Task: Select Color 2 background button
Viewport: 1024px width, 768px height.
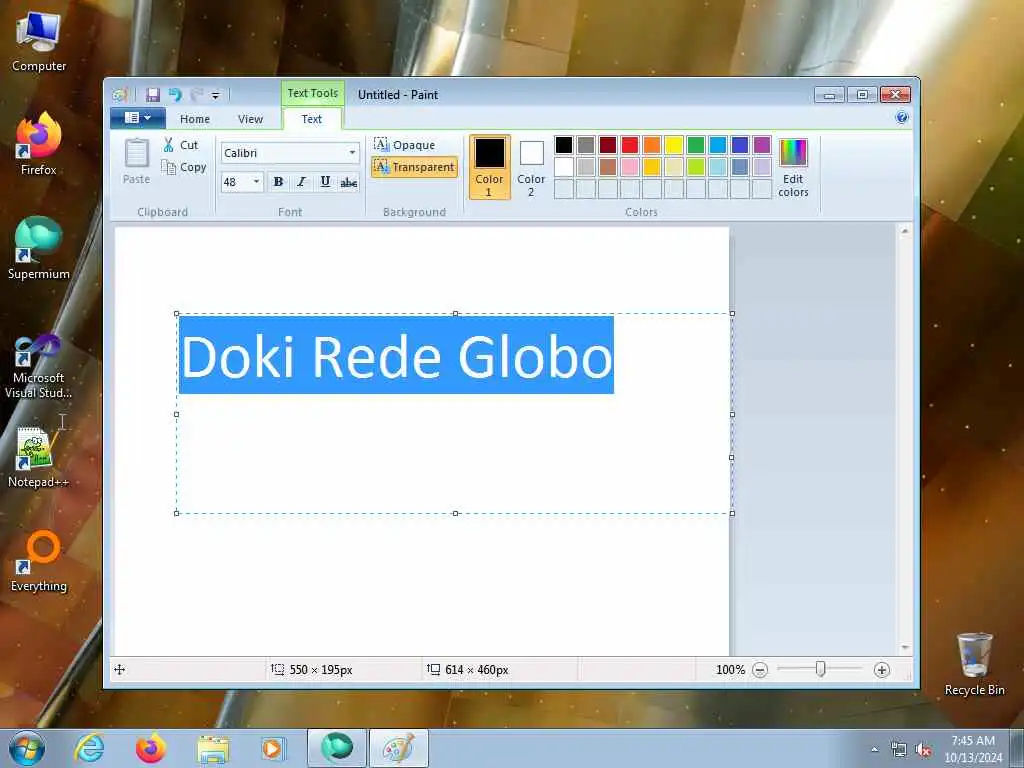Action: point(531,167)
